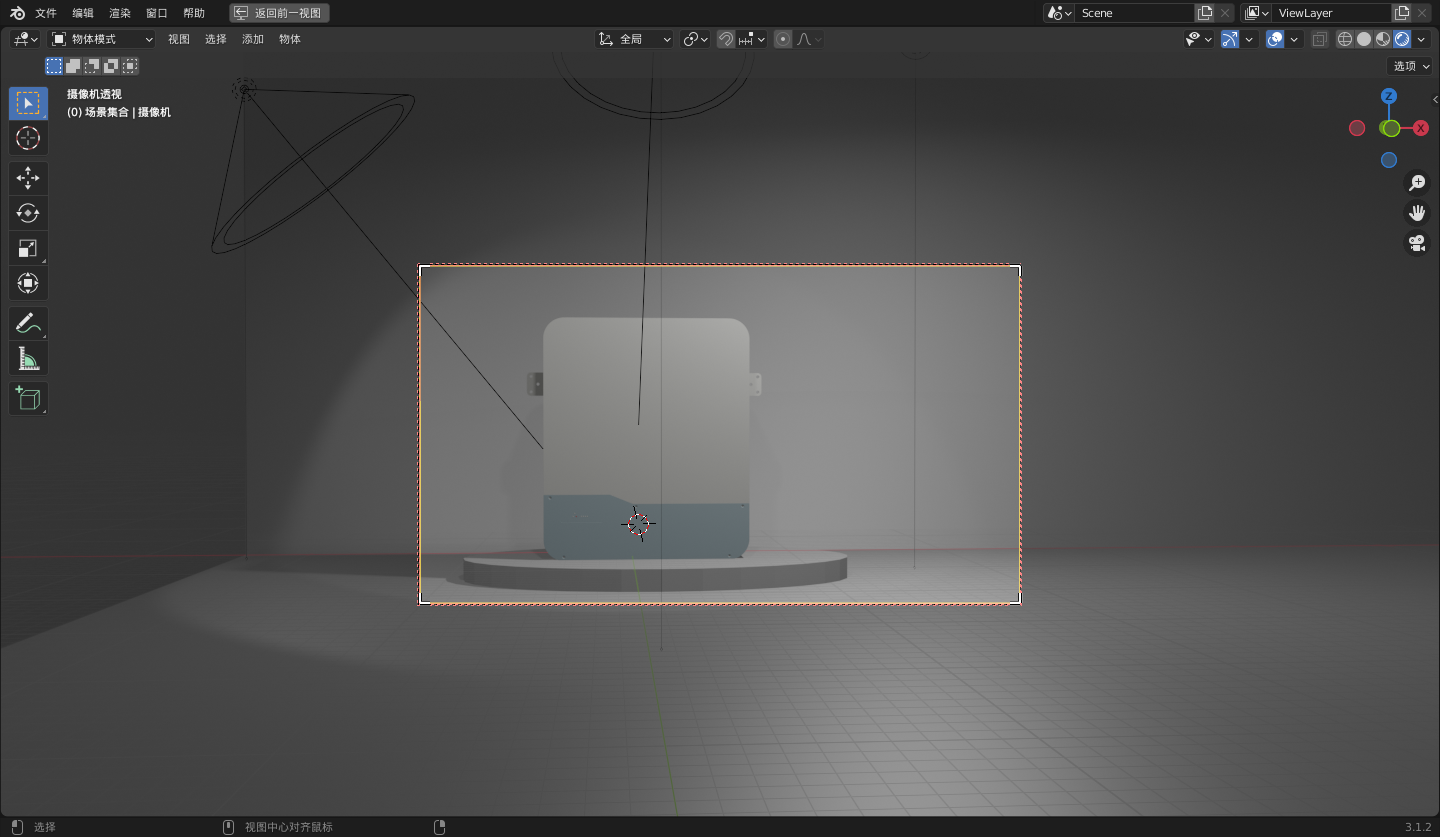Click the sidebar expand arrow
Image resolution: width=1440 pixels, height=837 pixels.
(x=1435, y=99)
